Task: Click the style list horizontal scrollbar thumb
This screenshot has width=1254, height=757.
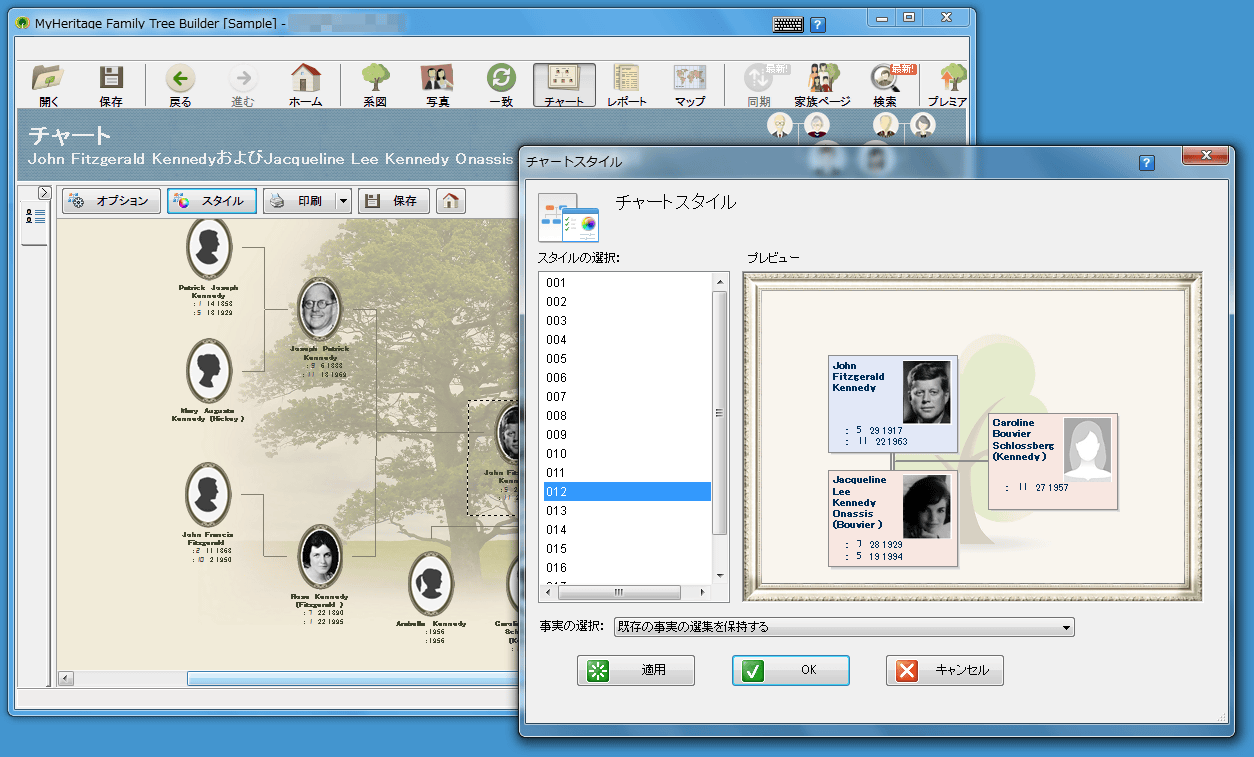Action: 619,592
